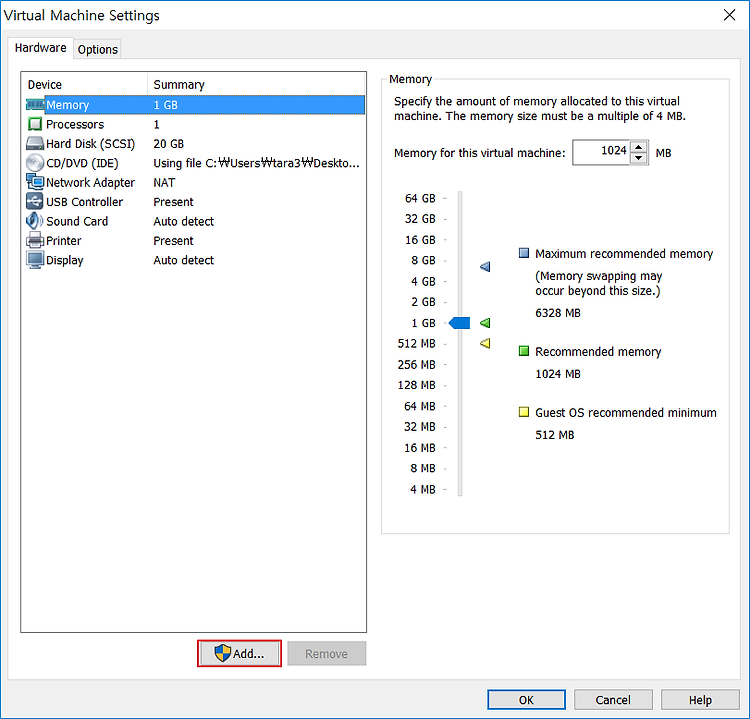Click the OK button
The width and height of the screenshot is (750, 719).
[526, 700]
